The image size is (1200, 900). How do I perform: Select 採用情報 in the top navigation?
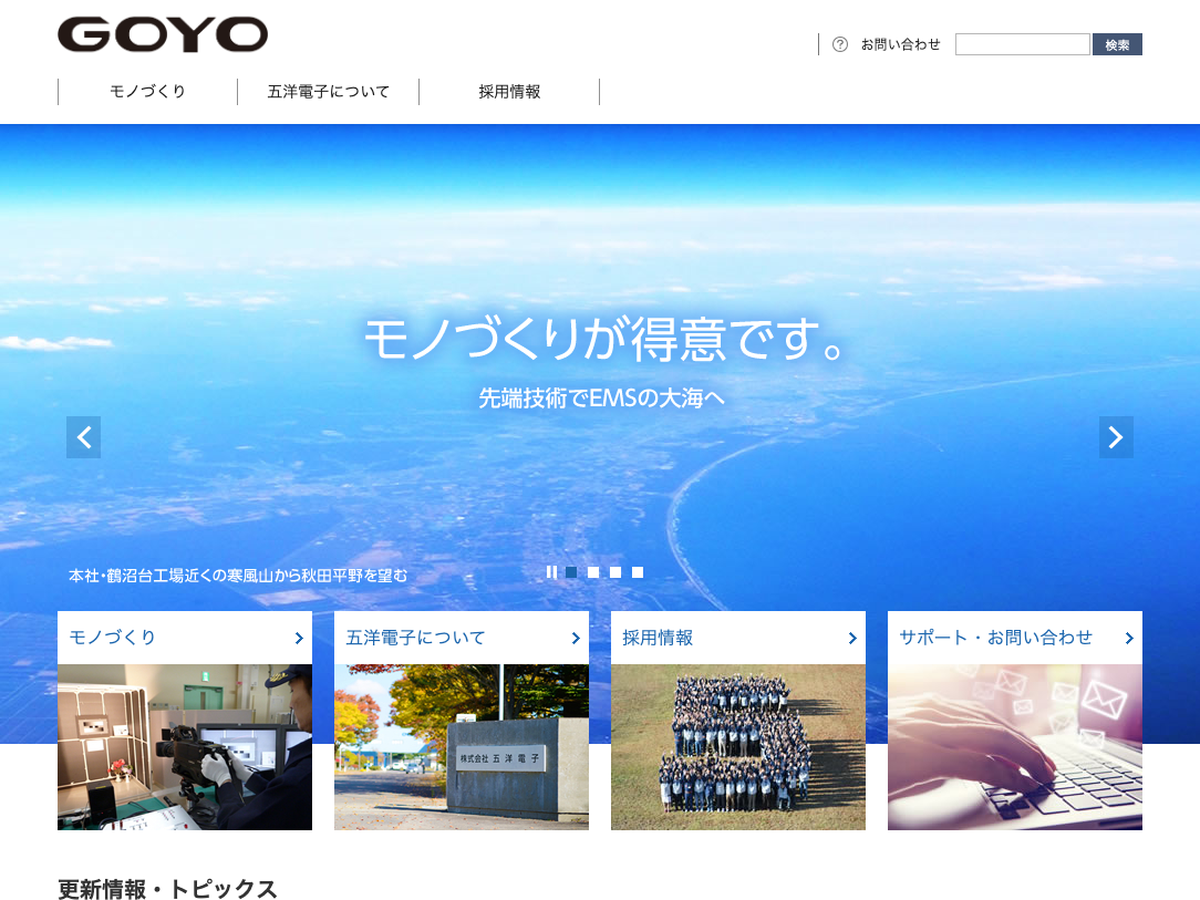tap(509, 92)
